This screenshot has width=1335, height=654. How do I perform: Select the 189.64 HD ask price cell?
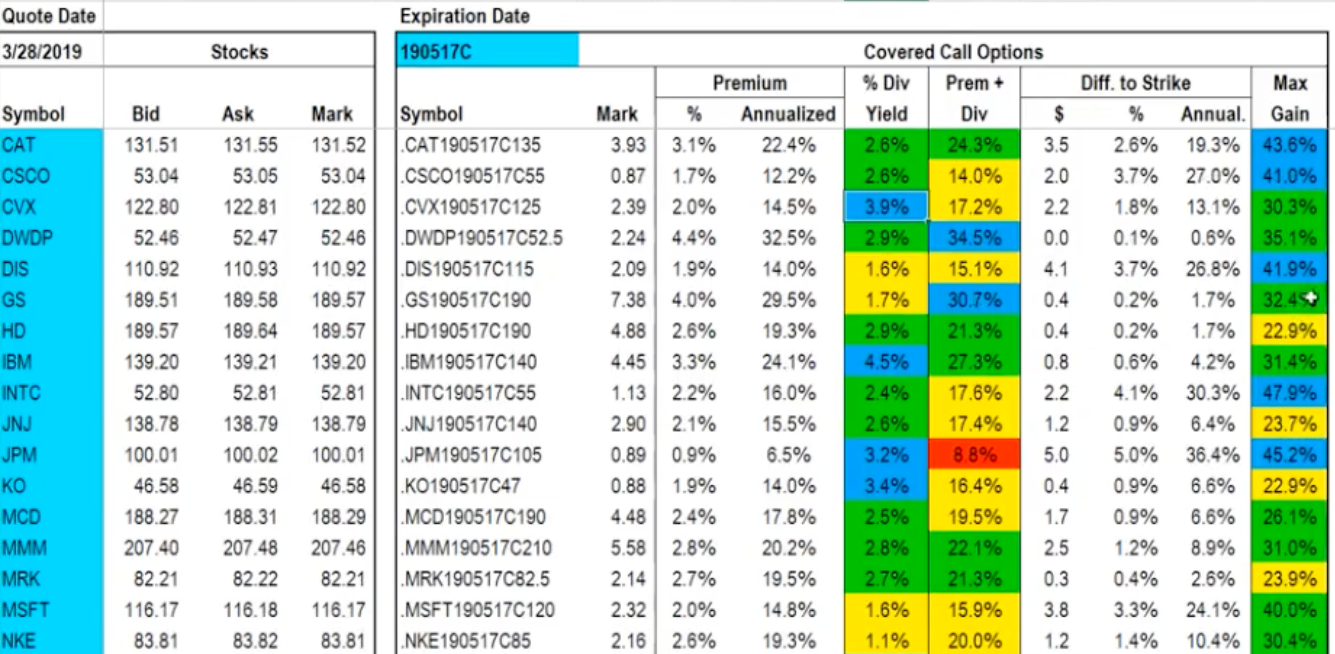(x=238, y=331)
